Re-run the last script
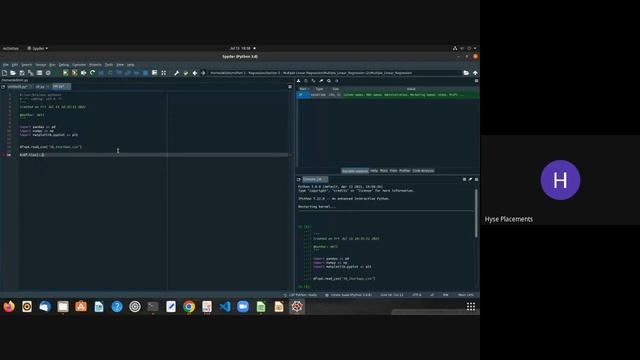 pos(93,73)
